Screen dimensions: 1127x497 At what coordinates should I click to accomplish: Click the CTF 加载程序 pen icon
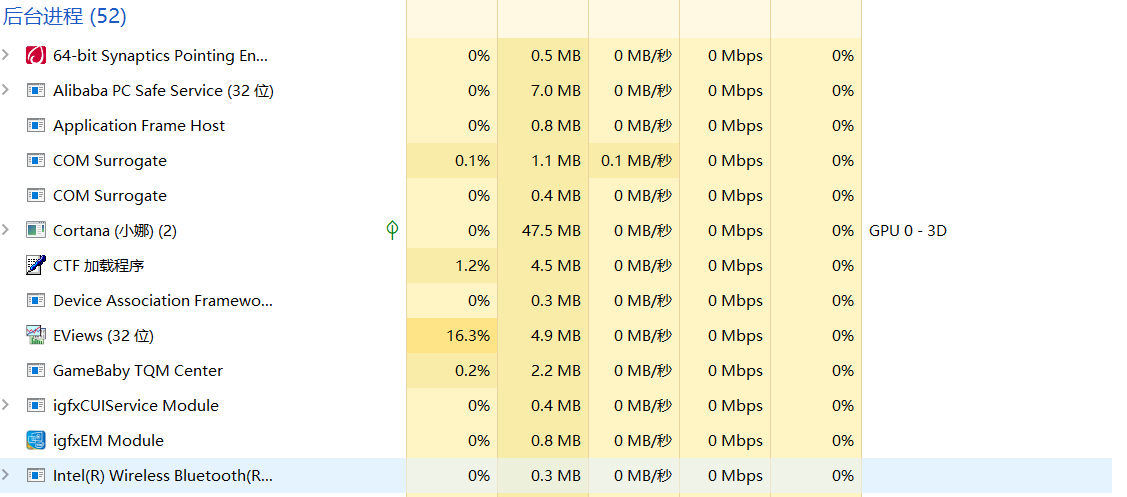[x=36, y=266]
